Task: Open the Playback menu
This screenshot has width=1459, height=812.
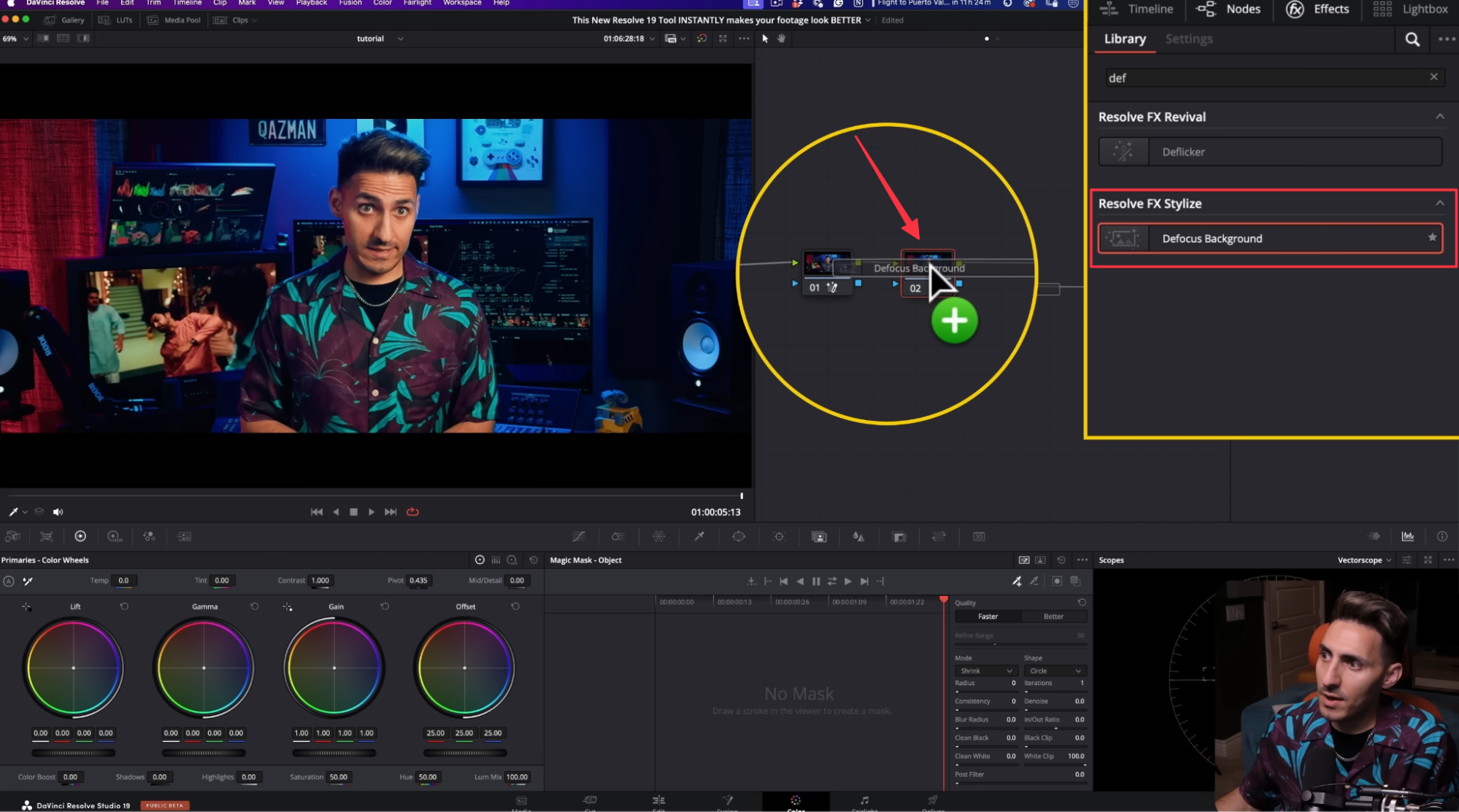Action: point(311,3)
